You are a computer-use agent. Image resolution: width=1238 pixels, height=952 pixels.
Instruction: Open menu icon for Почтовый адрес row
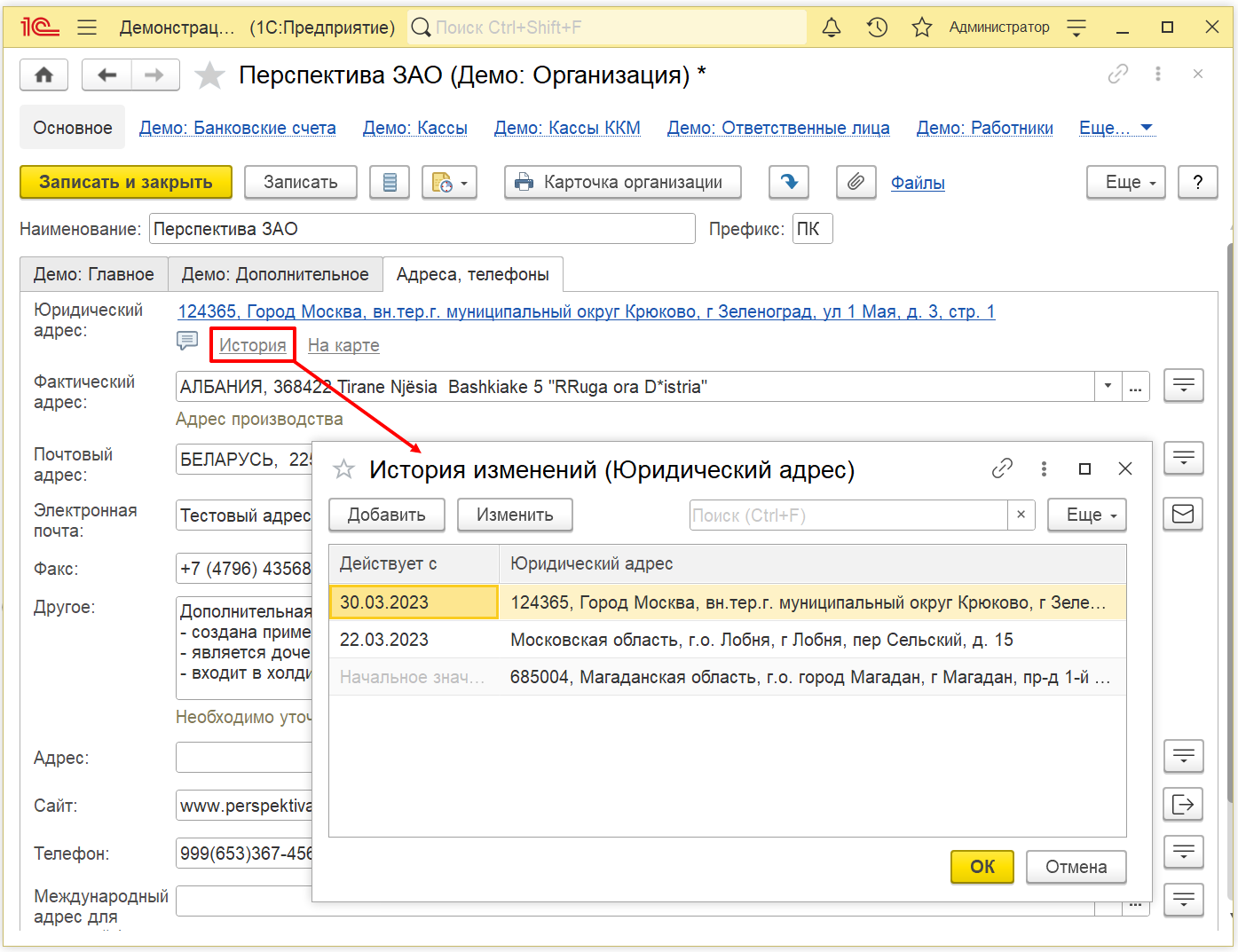pyautogui.click(x=1184, y=458)
